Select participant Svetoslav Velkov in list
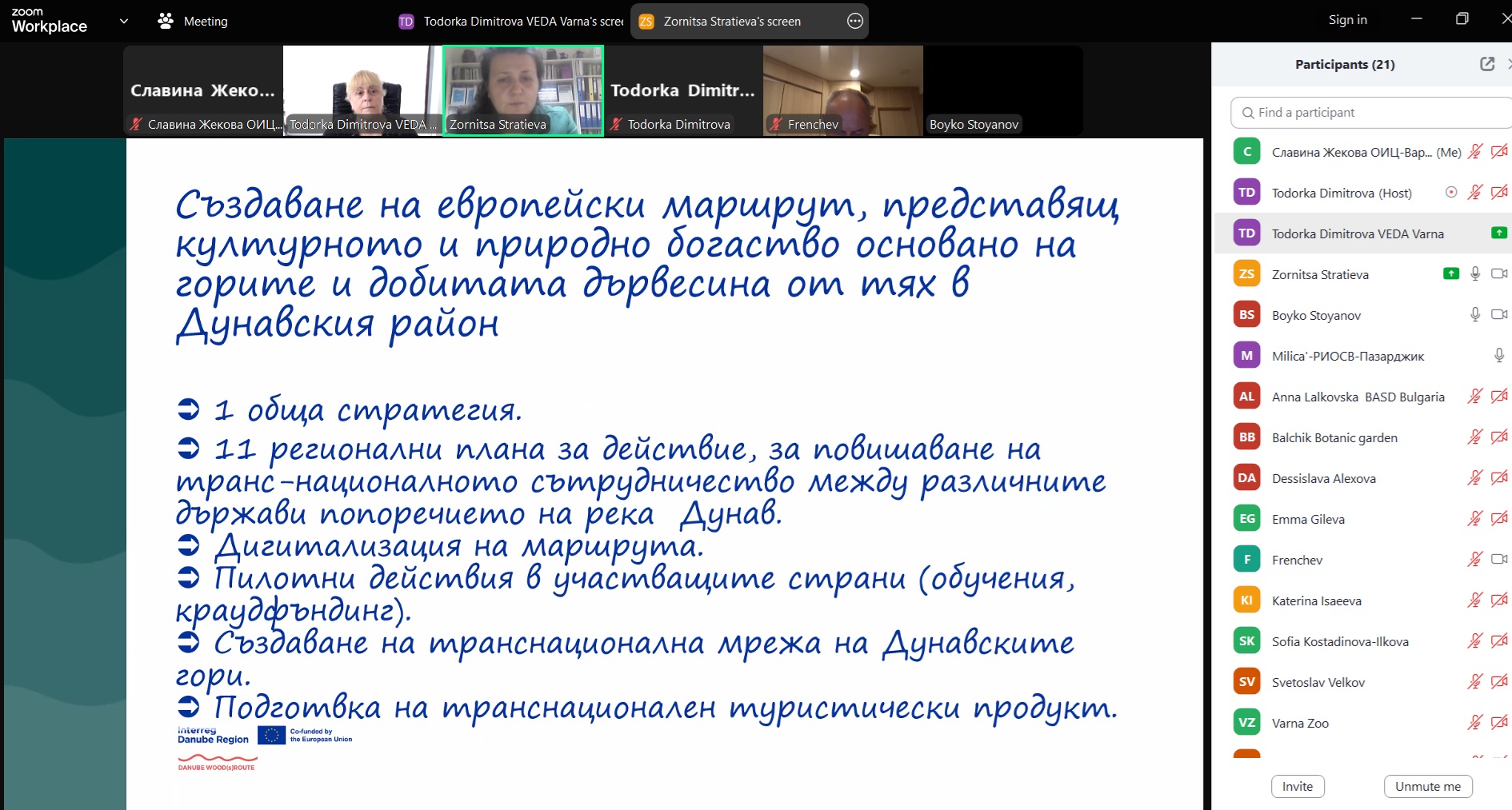 pyautogui.click(x=1363, y=682)
